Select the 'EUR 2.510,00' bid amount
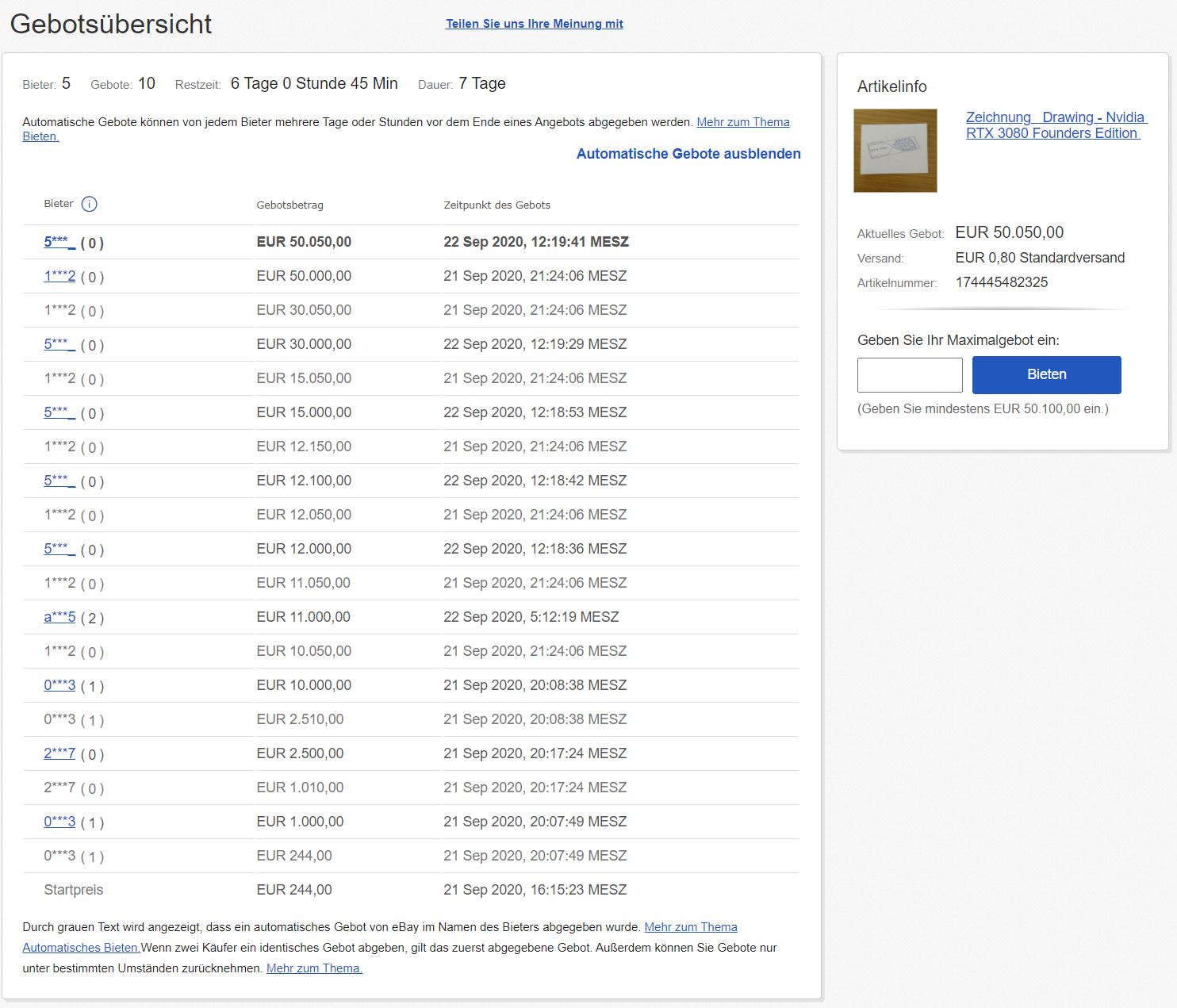The height and width of the screenshot is (1008, 1177). [x=300, y=719]
